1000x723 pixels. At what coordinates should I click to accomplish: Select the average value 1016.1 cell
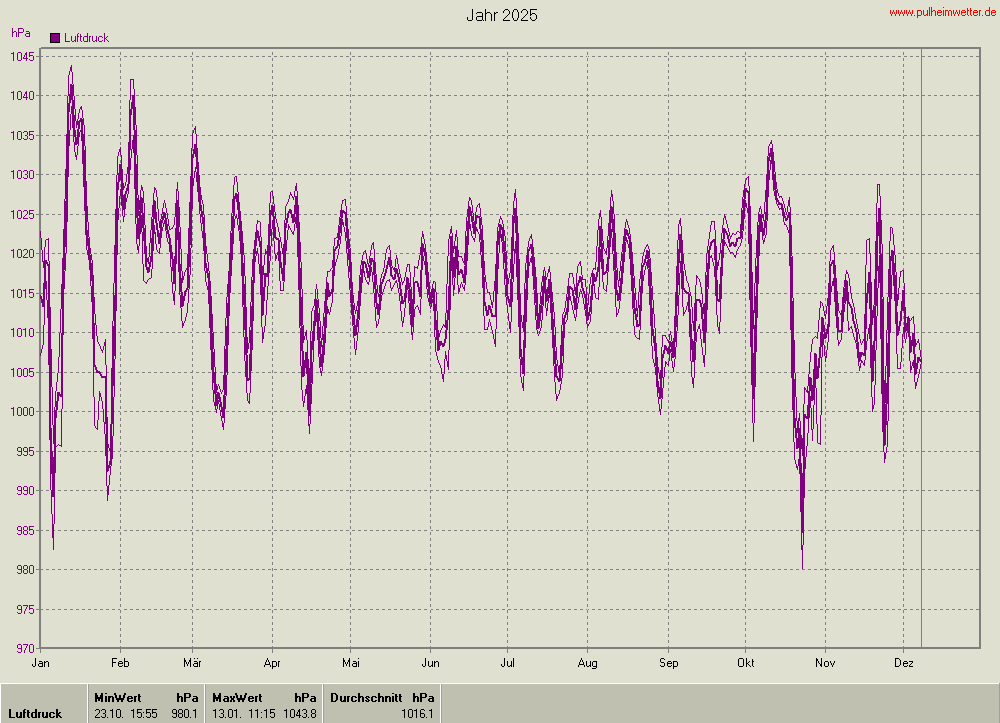[417, 714]
